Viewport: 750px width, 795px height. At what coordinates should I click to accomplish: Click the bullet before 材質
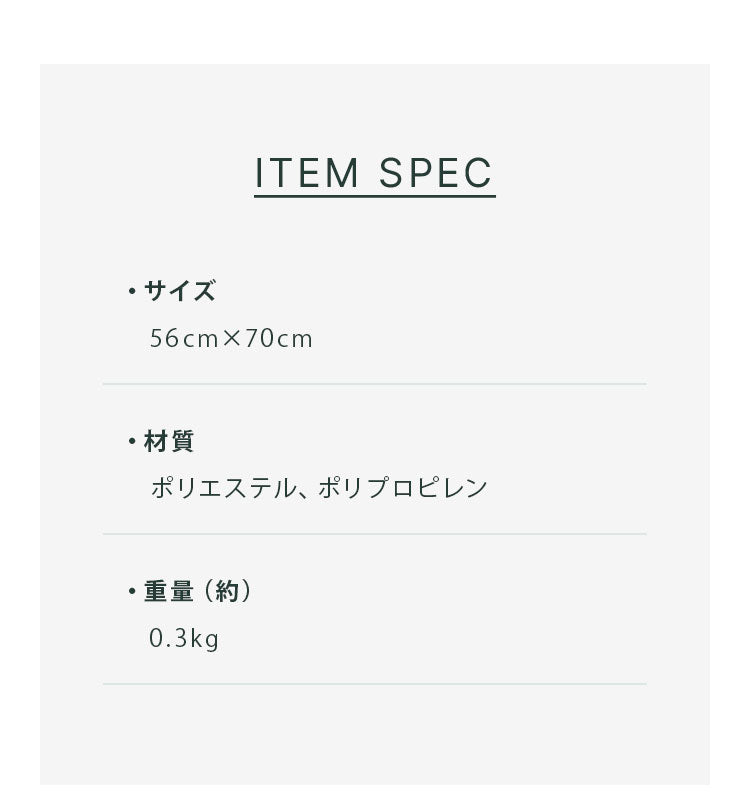(131, 442)
